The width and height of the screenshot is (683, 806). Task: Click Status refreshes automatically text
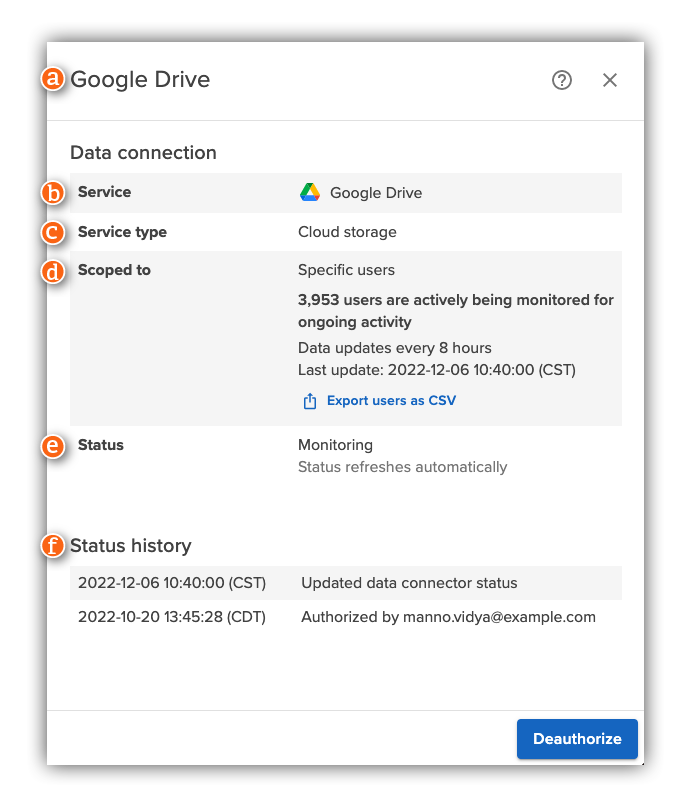tap(402, 467)
